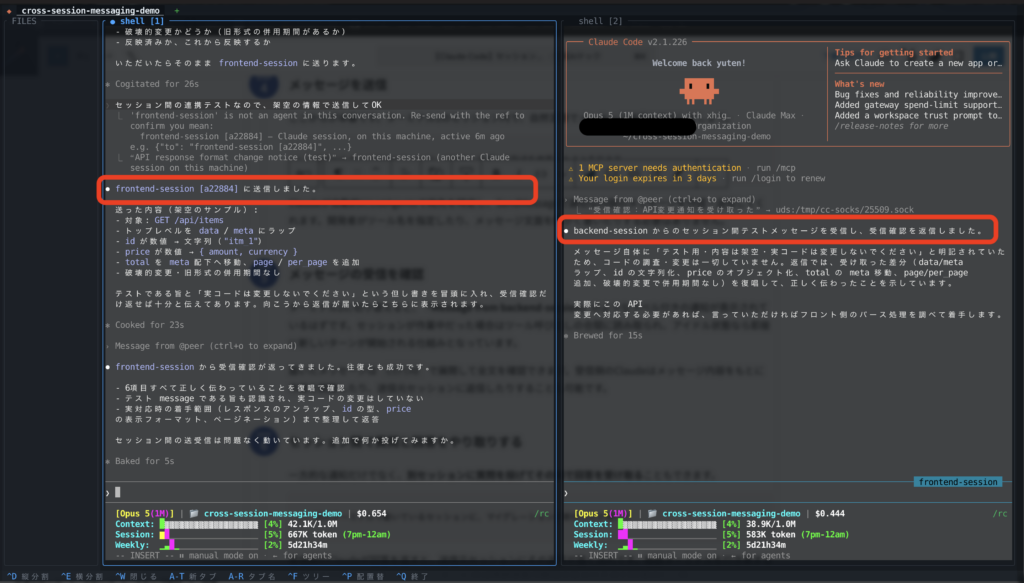Click the blue dot beside shell [1]

[113, 22]
